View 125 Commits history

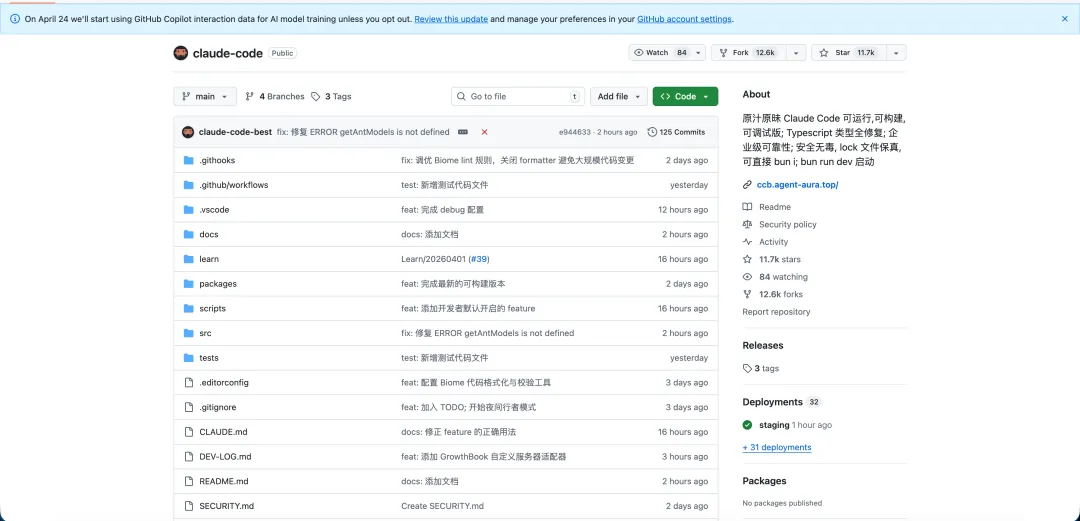[x=676, y=132]
